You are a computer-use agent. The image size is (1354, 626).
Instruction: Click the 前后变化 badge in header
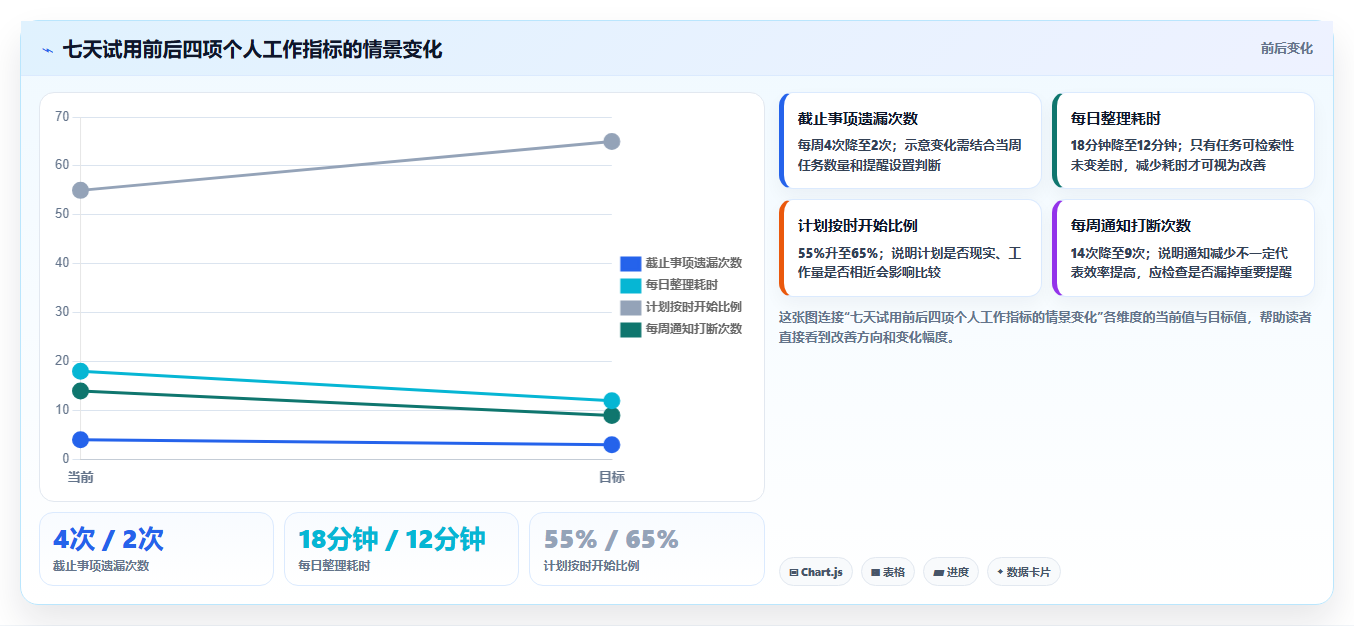click(1286, 48)
